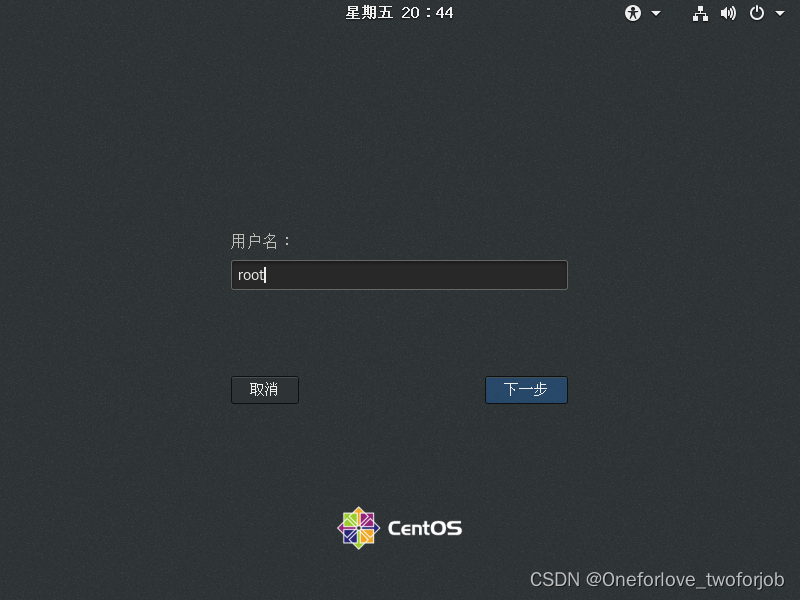Click the wired network status icon
800x600 pixels.
pos(700,13)
